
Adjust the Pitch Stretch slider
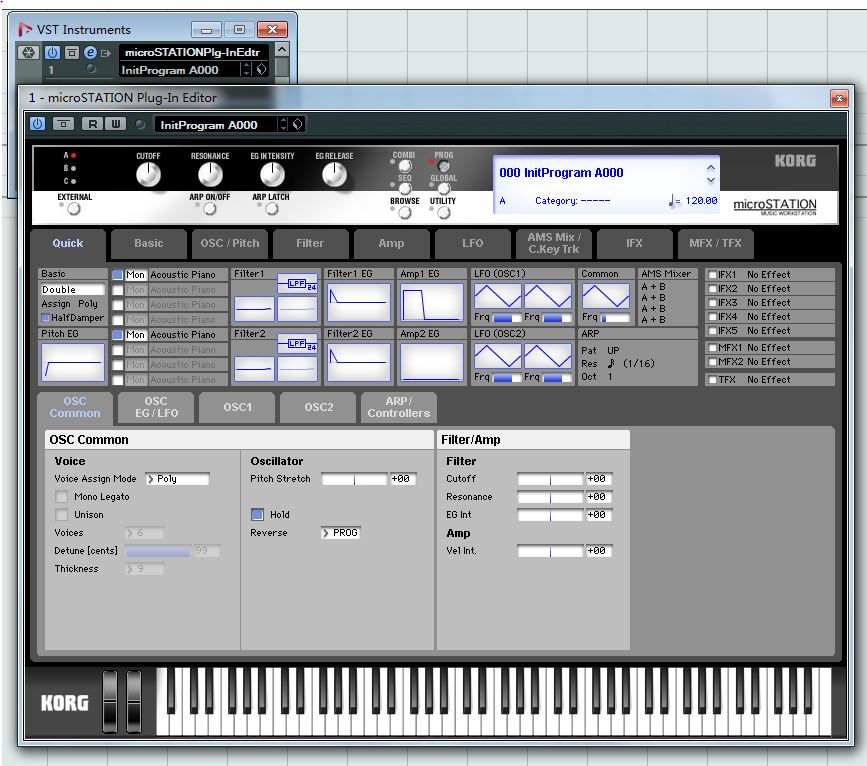[354, 479]
